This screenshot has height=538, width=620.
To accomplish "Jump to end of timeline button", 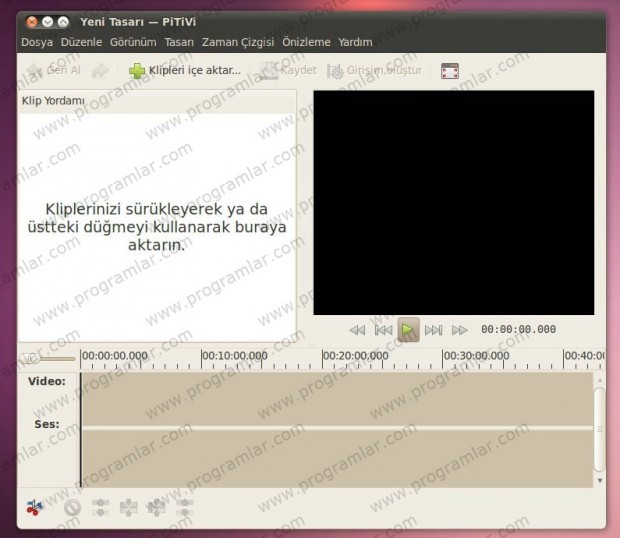I will [x=433, y=330].
